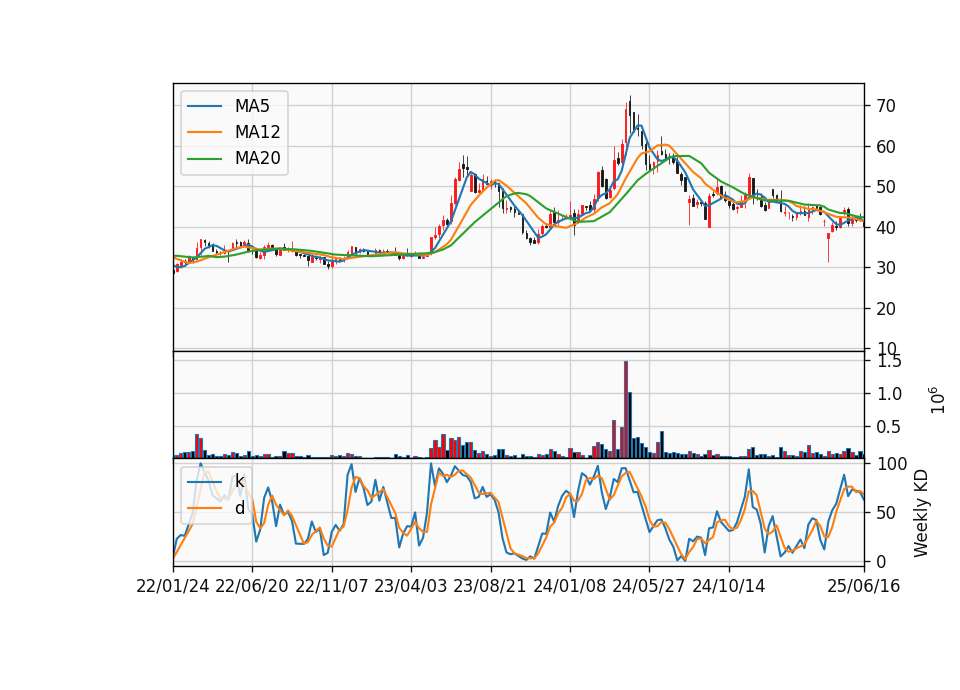Screen dimensions: 960x690
Task: Click the 22/11/07 date axis label
Action: click(332, 586)
